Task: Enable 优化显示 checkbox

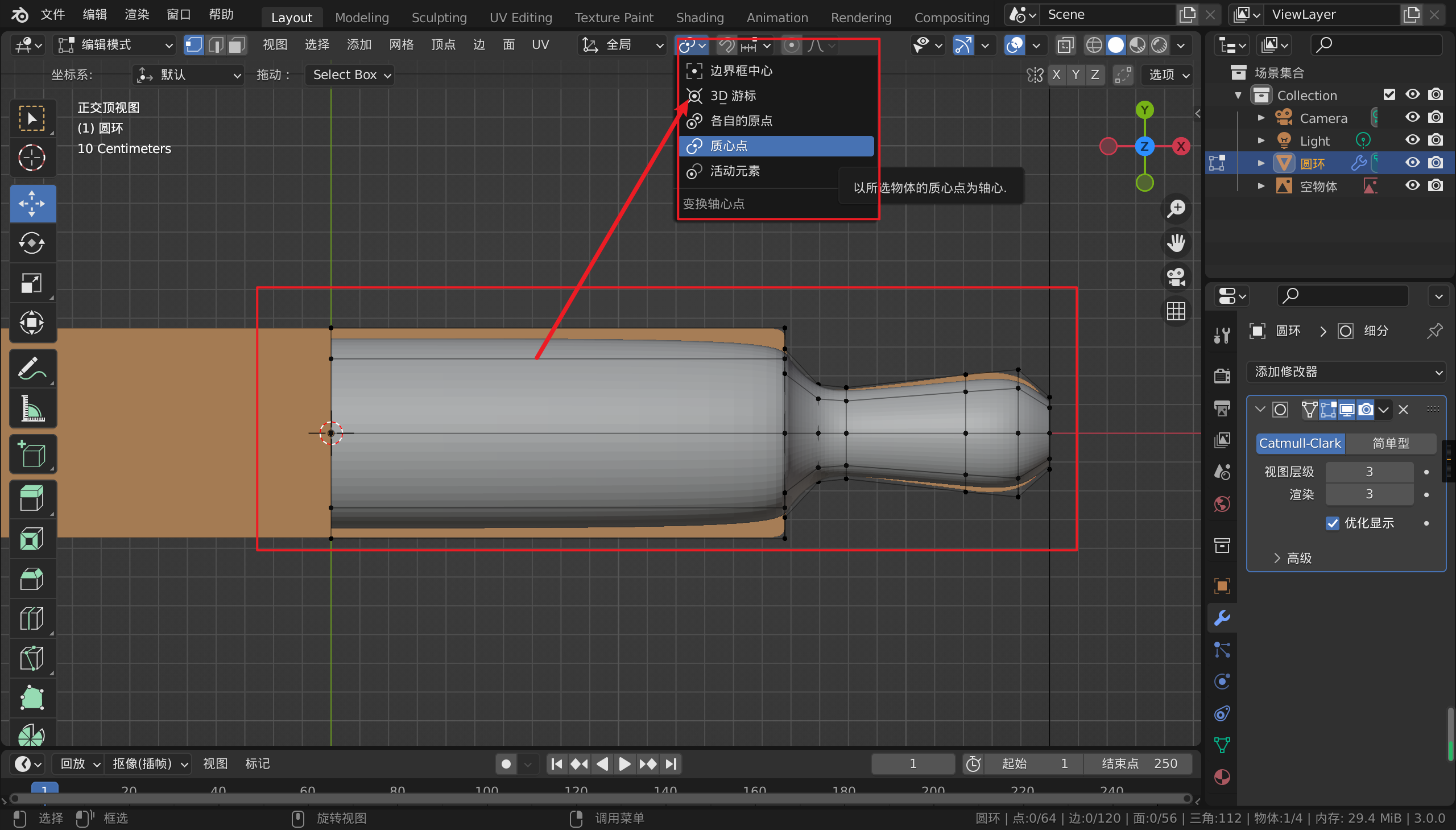Action: coord(1333,523)
